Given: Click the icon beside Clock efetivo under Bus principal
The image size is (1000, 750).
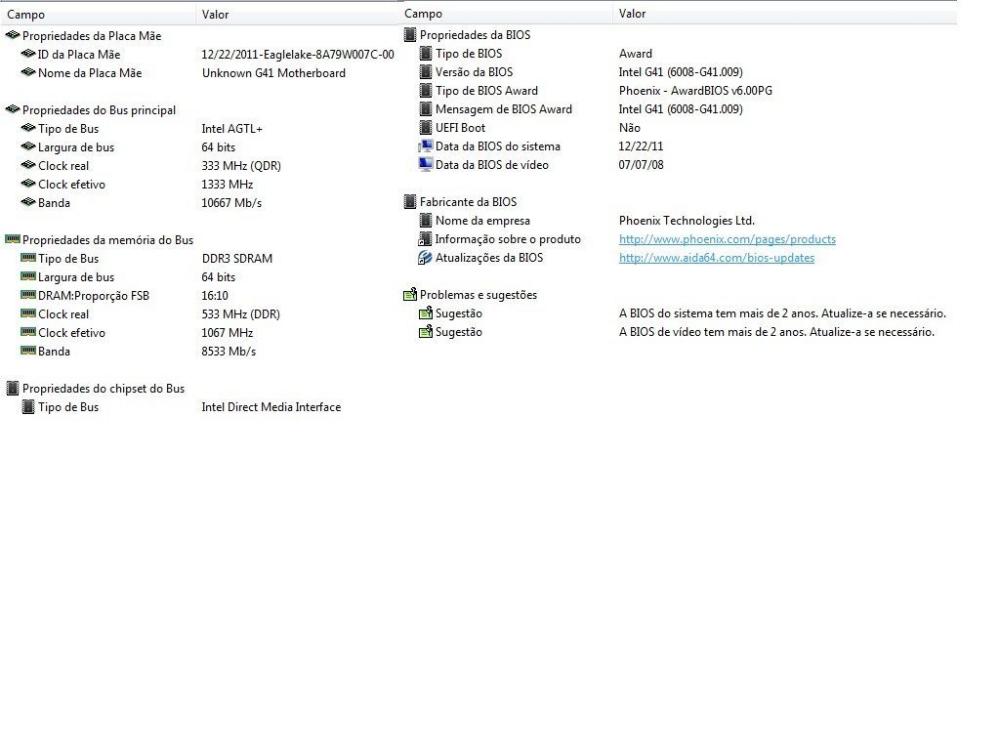Looking at the screenshot, I should point(27,184).
